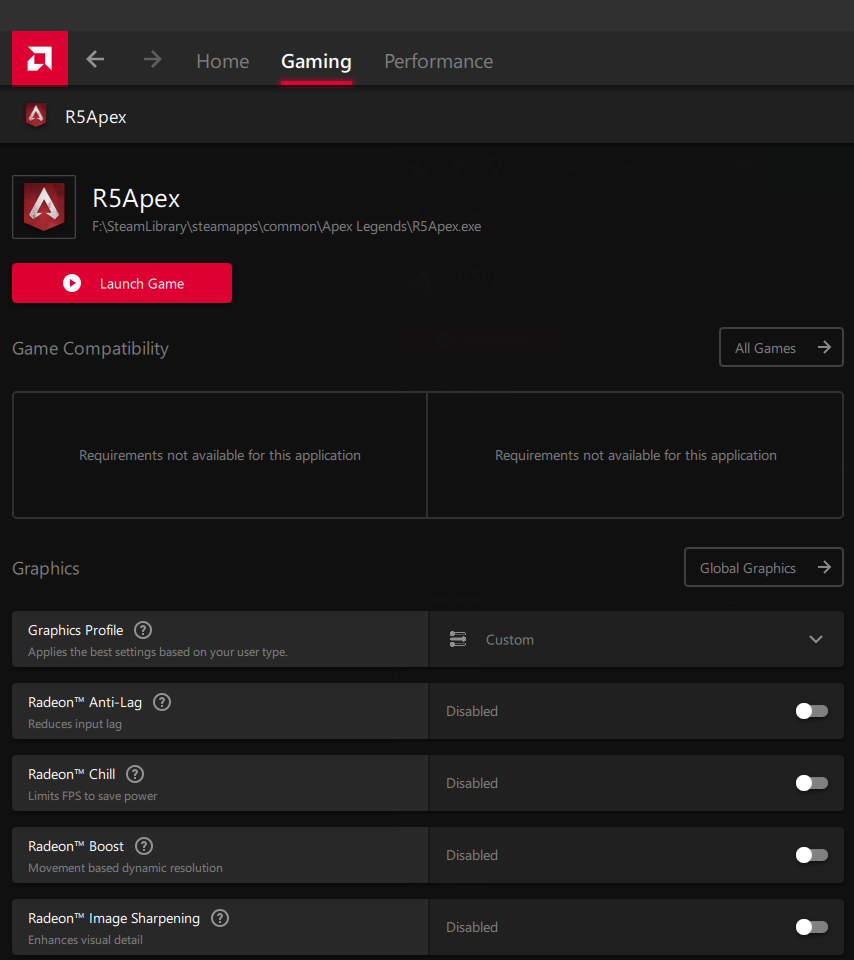Enable Radeon Image Sharpening switch
The width and height of the screenshot is (854, 960).
coord(811,927)
